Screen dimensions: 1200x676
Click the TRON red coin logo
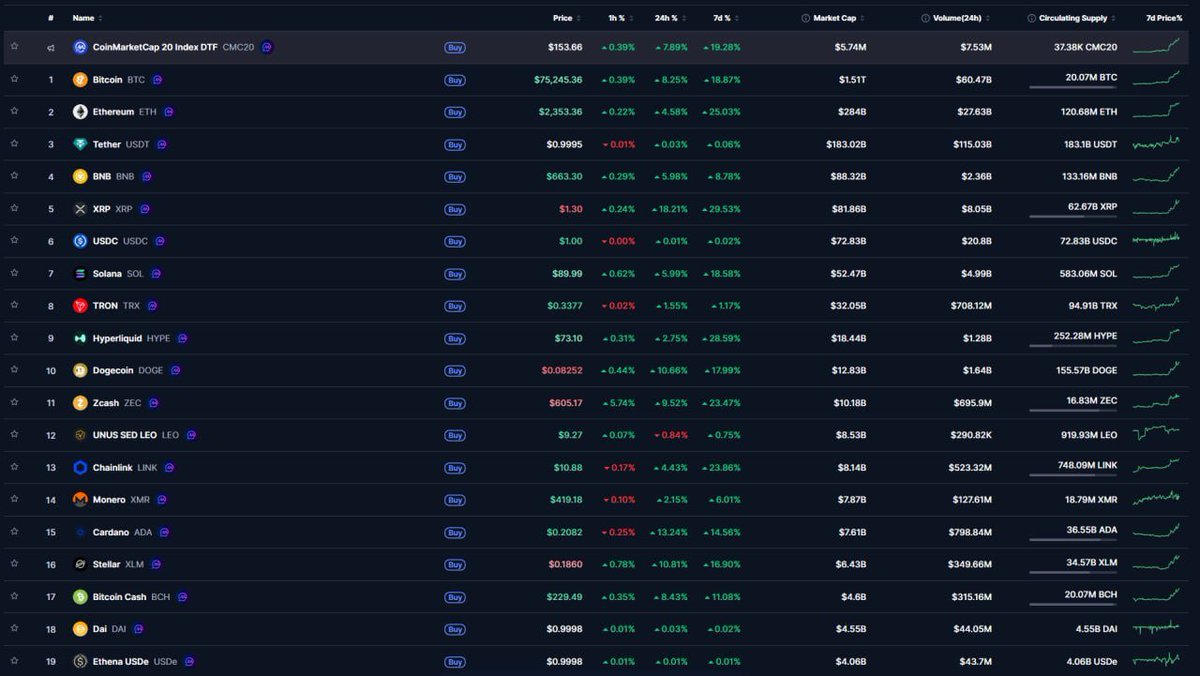pos(80,306)
